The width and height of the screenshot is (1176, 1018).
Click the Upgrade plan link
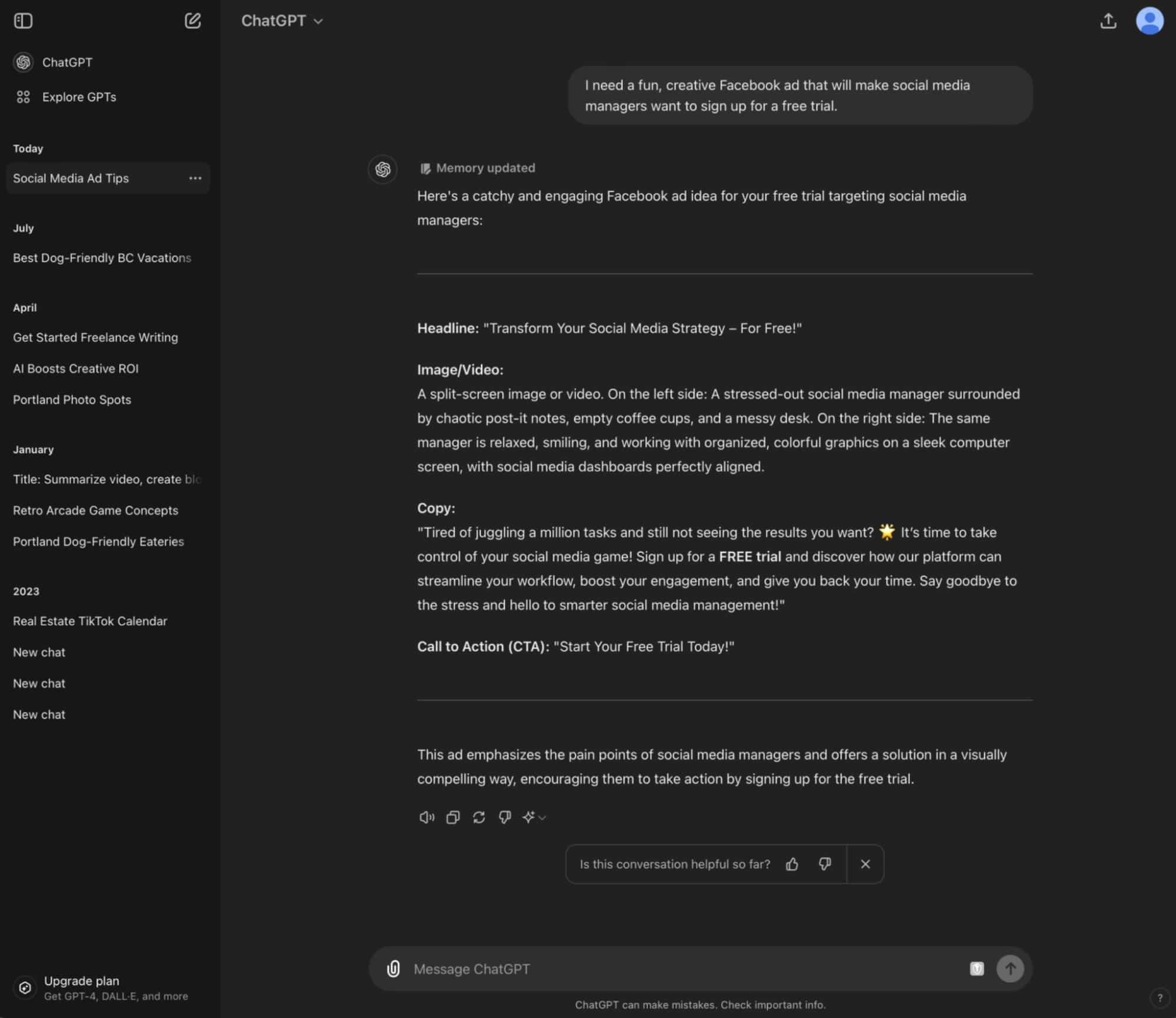(x=82, y=980)
